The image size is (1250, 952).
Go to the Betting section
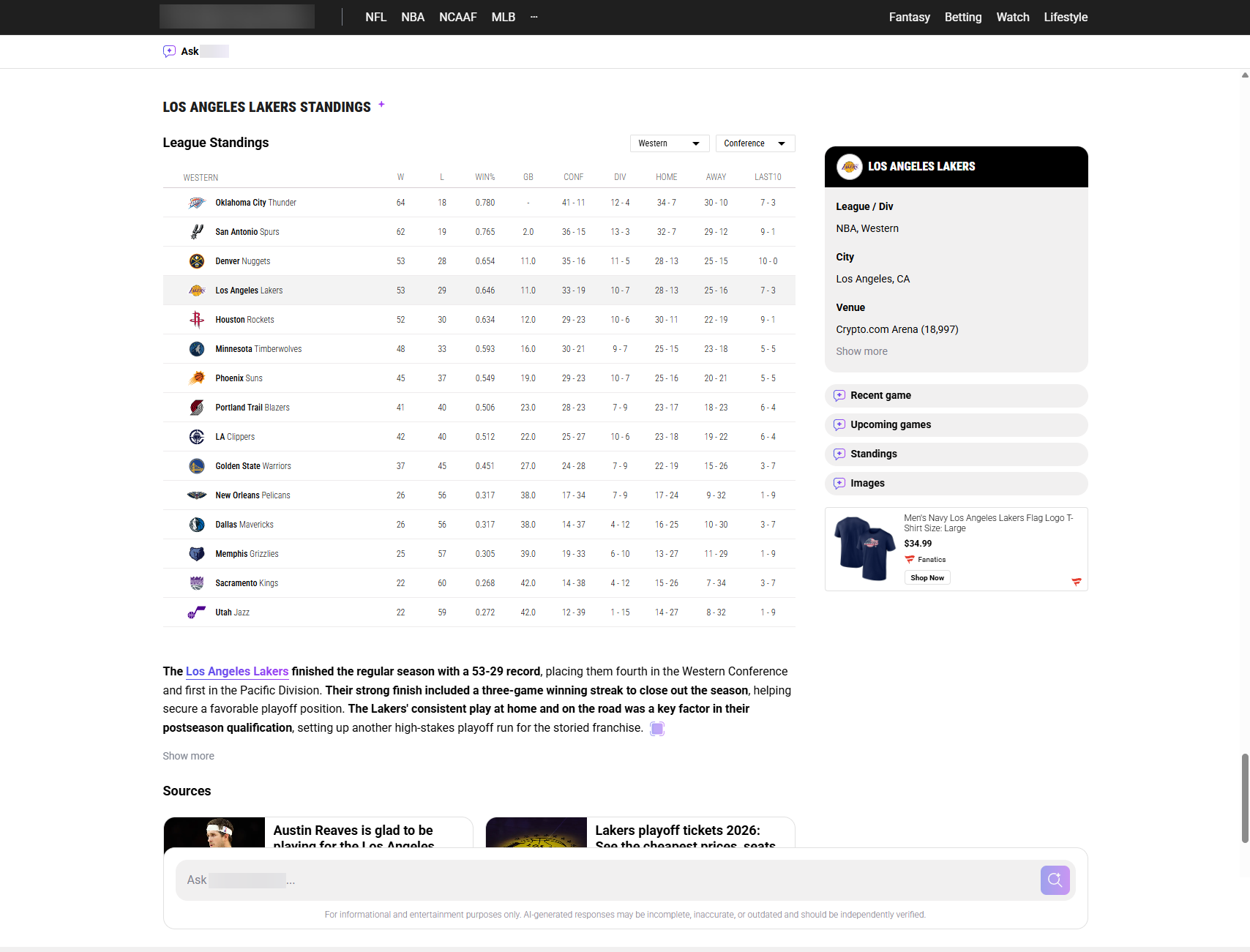coord(963,17)
